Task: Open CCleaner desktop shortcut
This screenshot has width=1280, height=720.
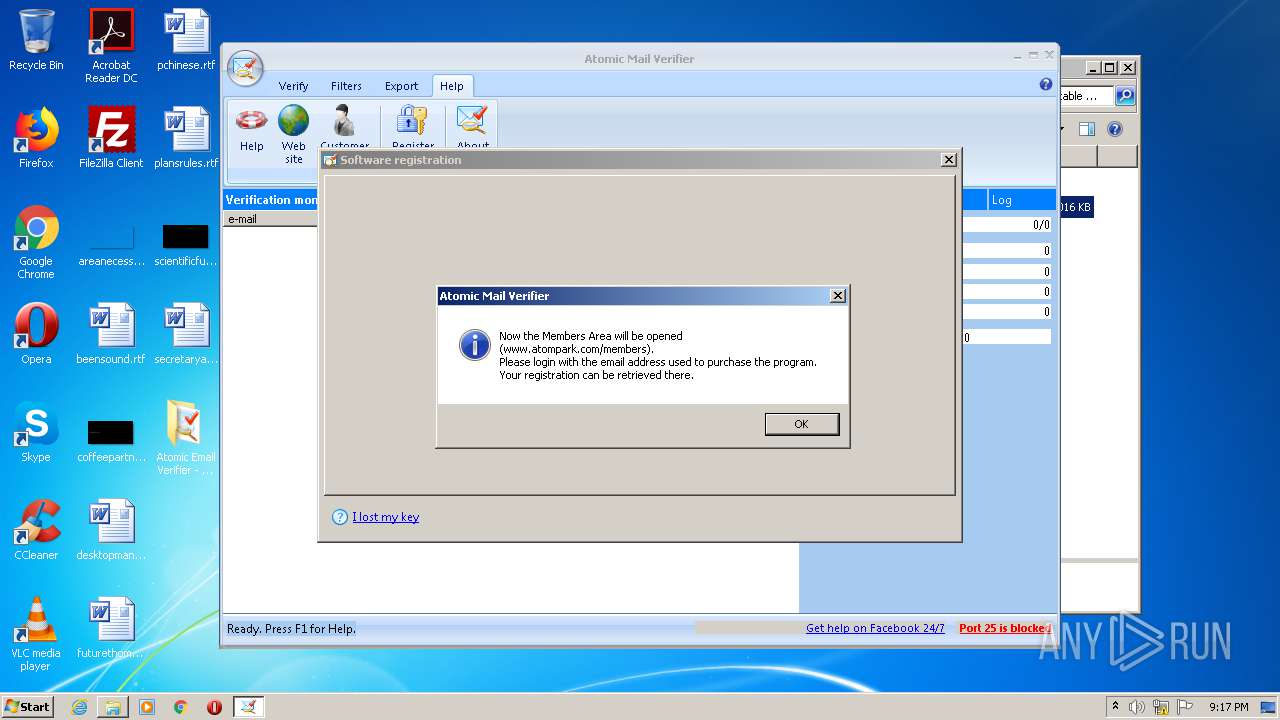Action: [36, 529]
